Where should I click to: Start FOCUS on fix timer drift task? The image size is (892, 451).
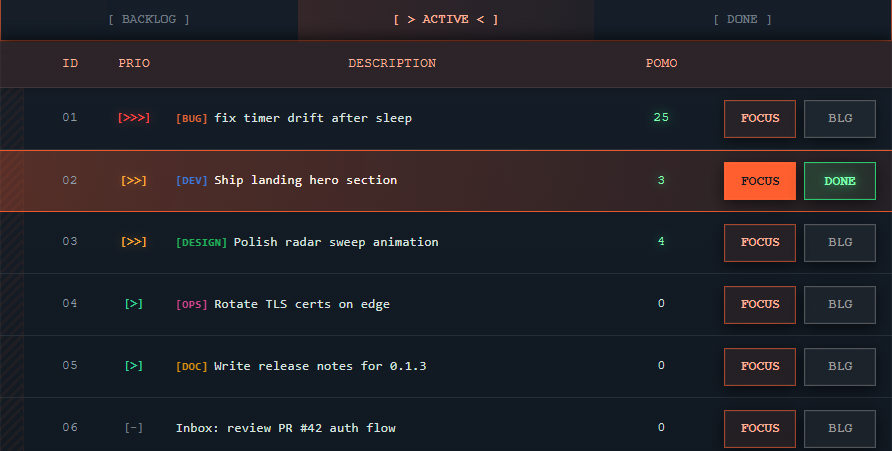(x=760, y=119)
